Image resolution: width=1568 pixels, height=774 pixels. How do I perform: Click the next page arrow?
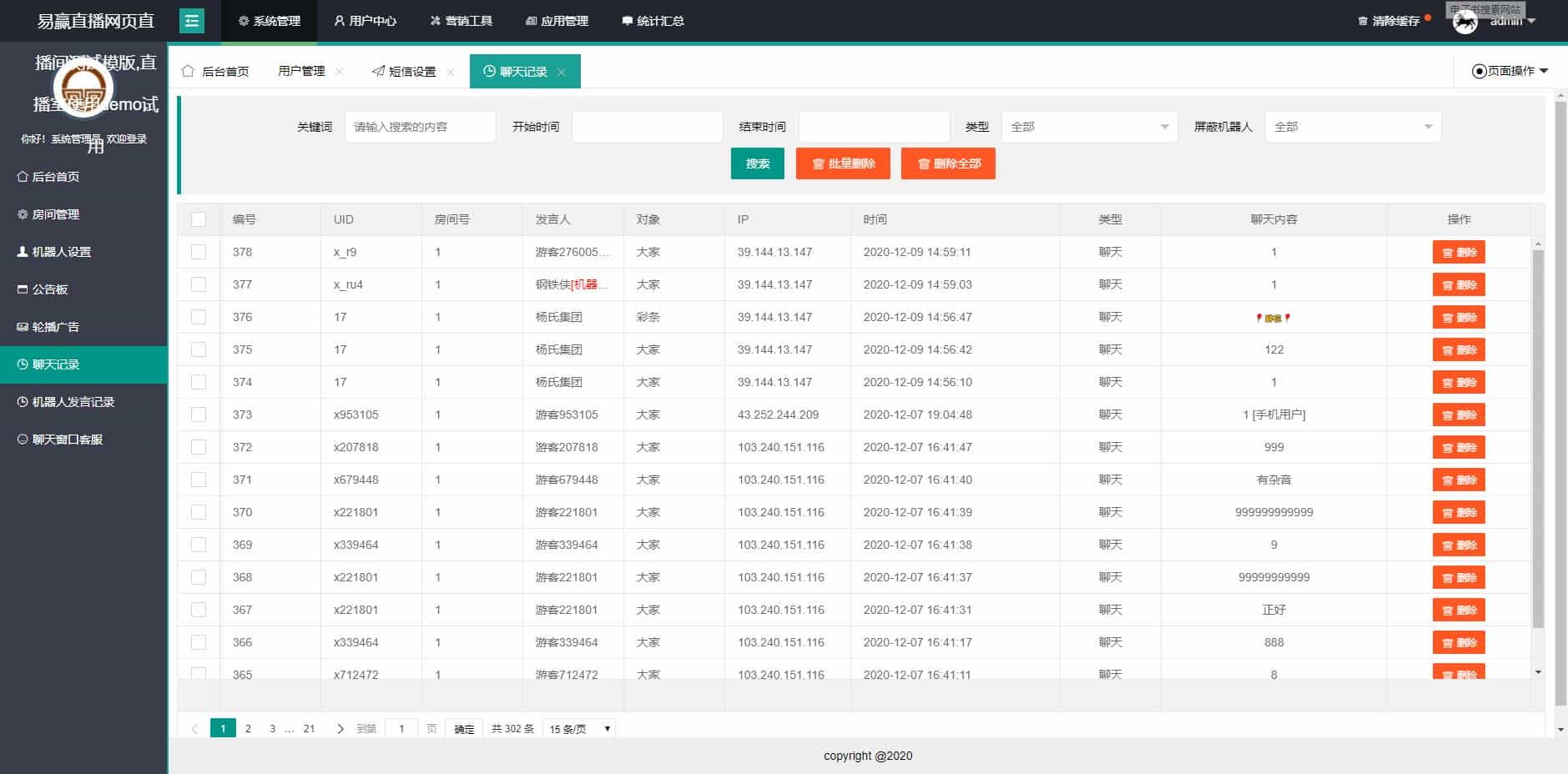tap(340, 728)
